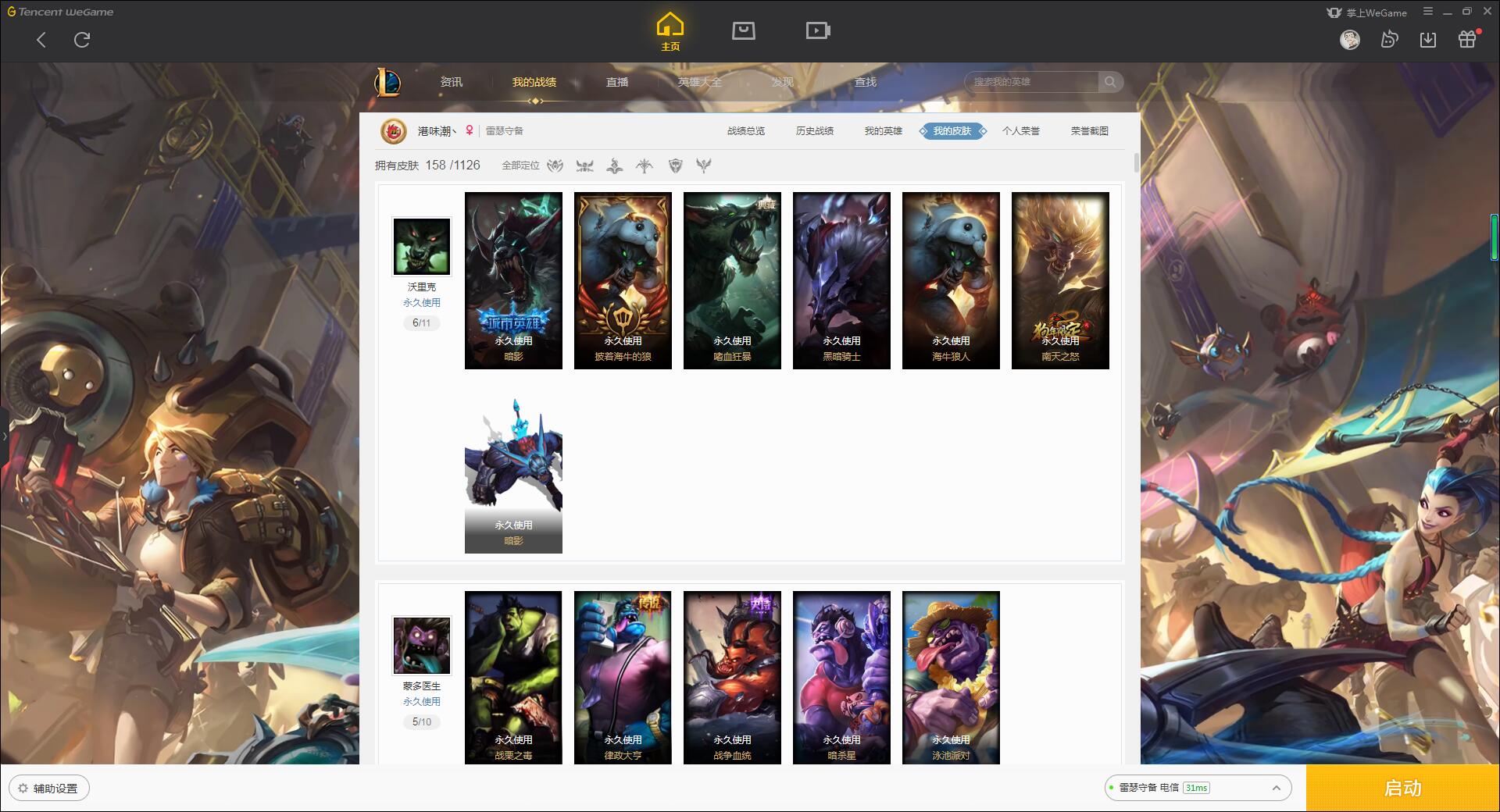Open the flame mascot friends icon
Screen dimensions: 1500x812
coord(1389,40)
